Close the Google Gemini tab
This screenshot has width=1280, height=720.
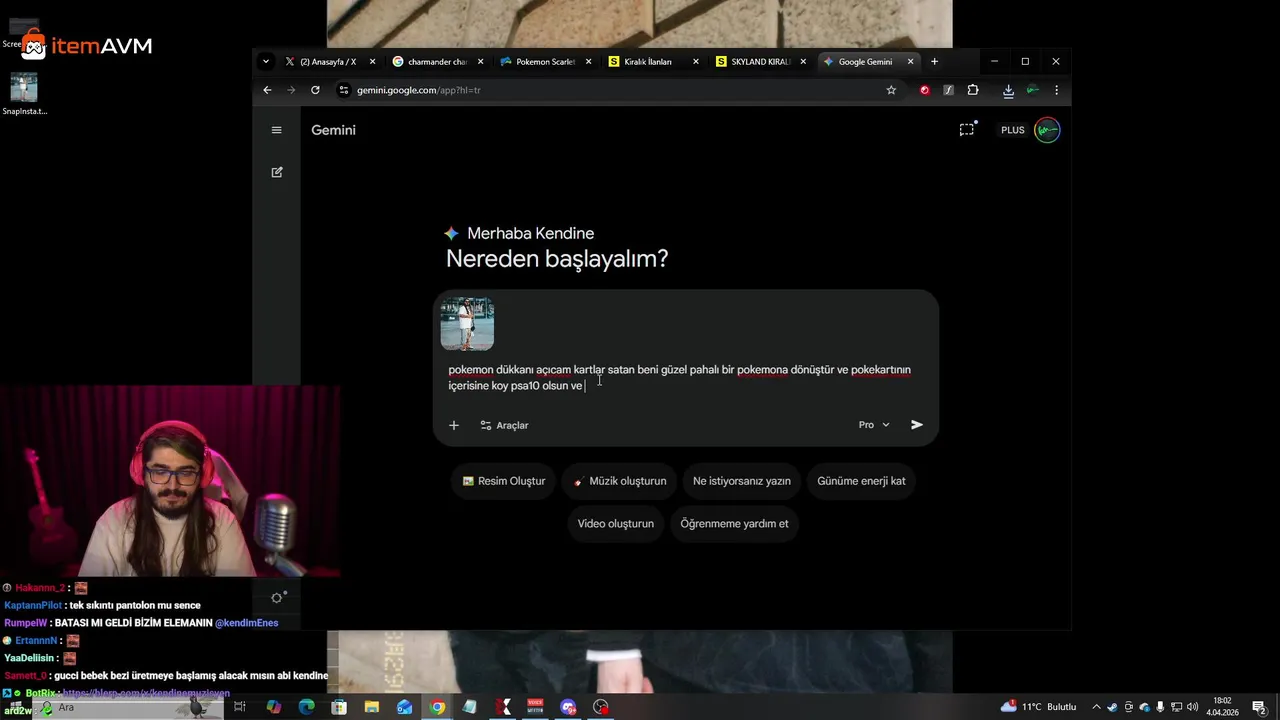tap(910, 62)
